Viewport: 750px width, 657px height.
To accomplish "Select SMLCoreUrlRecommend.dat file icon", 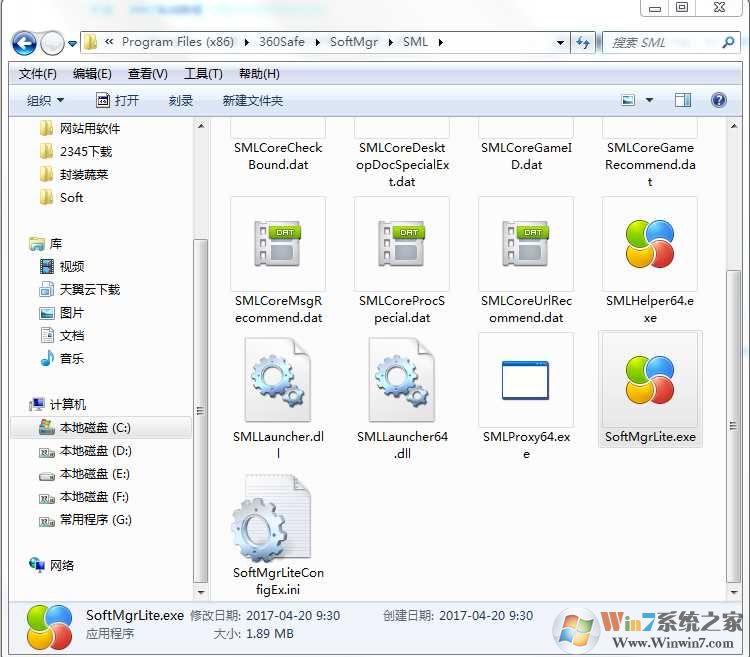I will pyautogui.click(x=526, y=243).
